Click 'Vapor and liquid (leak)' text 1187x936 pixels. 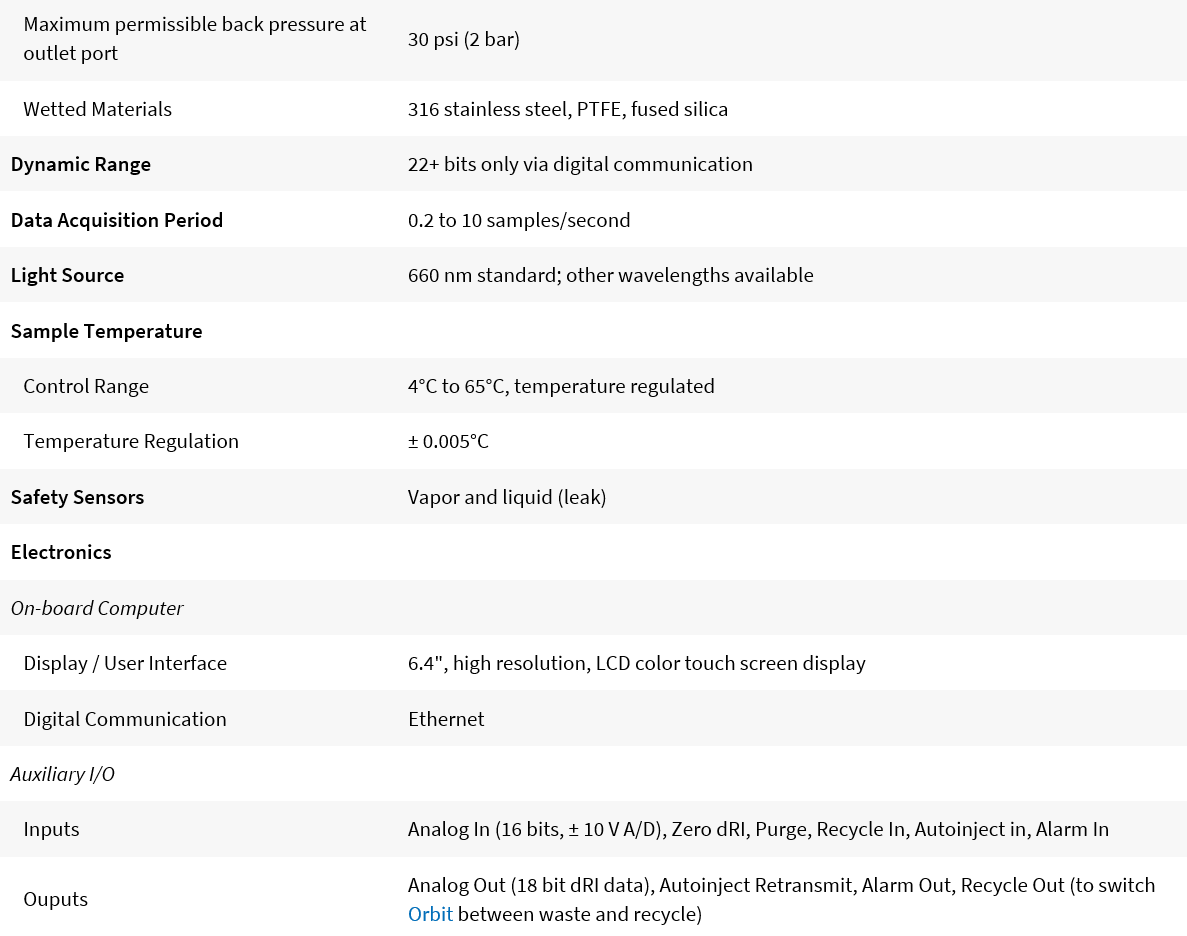(x=507, y=497)
